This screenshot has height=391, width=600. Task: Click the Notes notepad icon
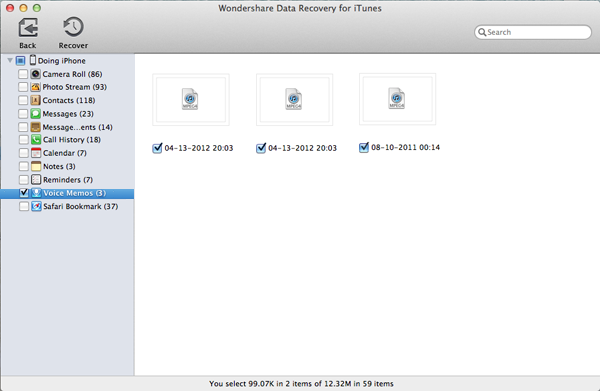(36, 166)
